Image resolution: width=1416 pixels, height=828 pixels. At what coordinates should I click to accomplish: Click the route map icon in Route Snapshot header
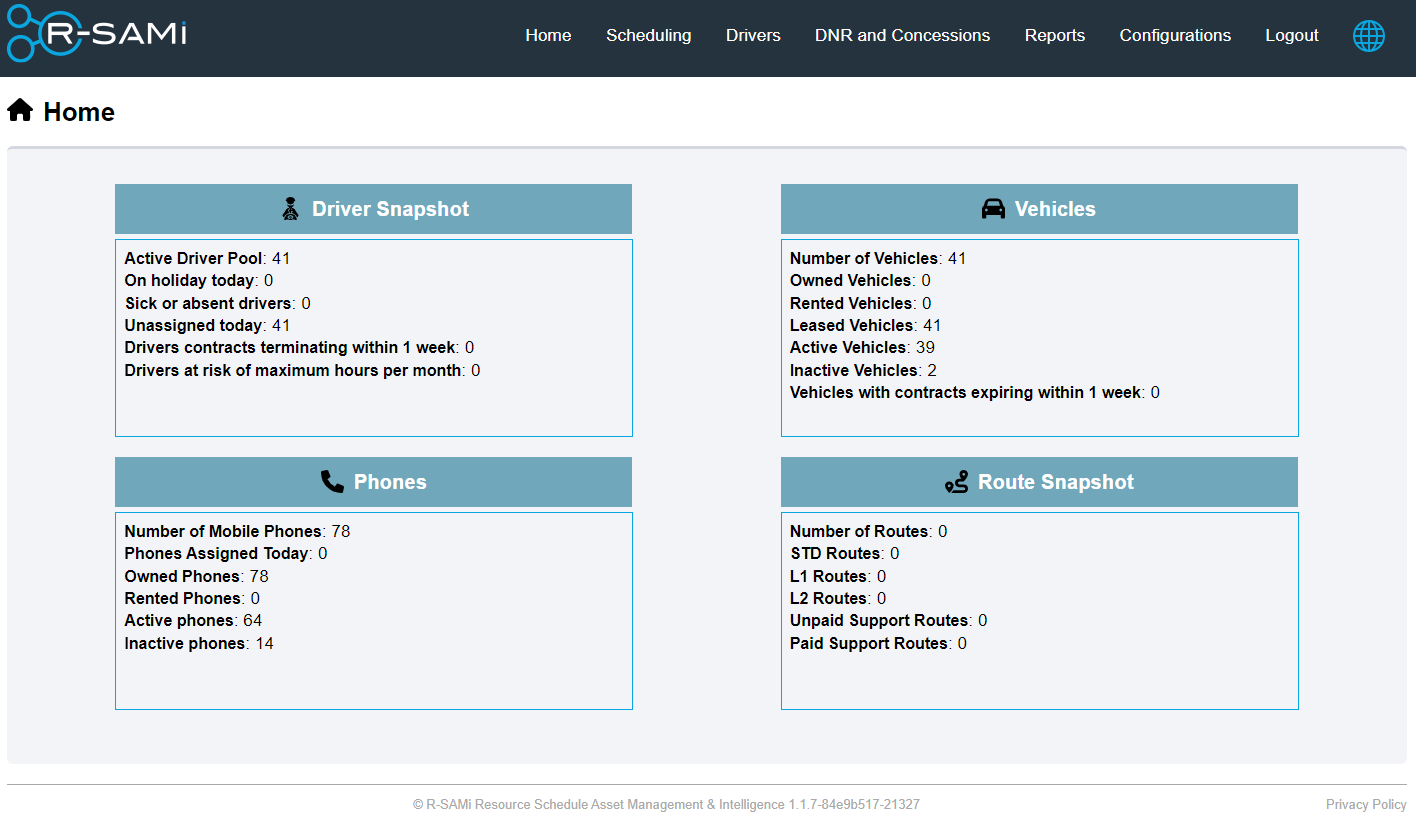coord(957,481)
